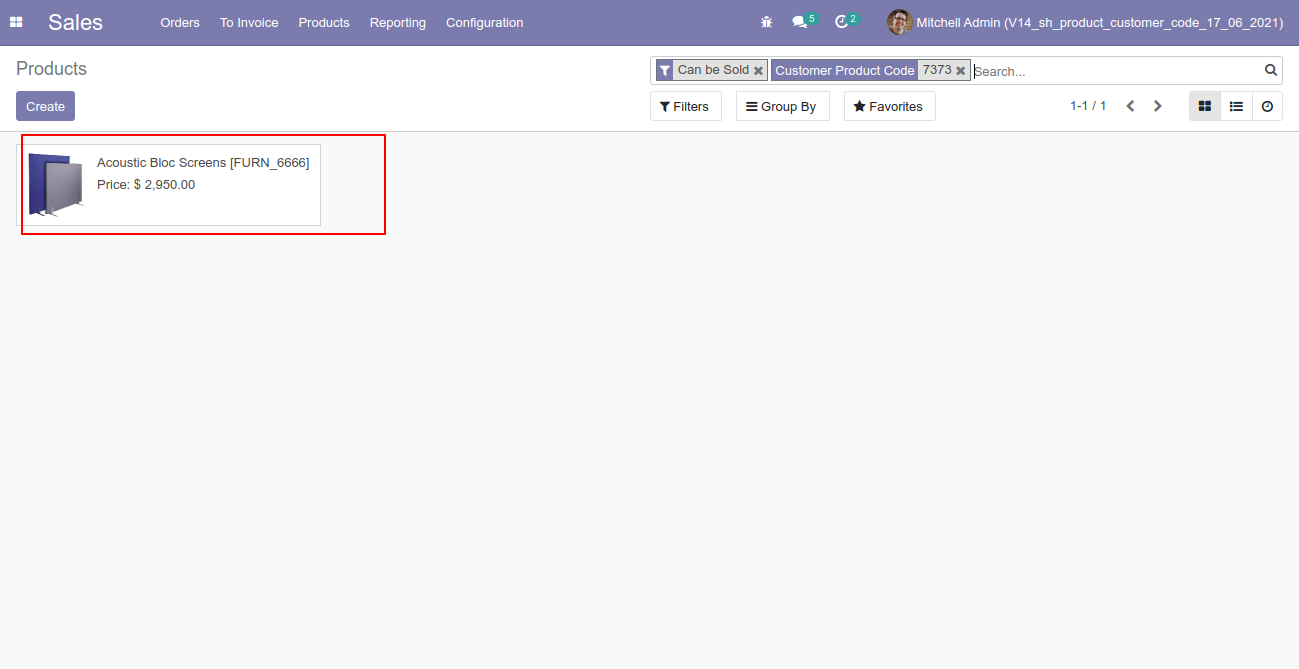Image resolution: width=1299 pixels, height=669 pixels.
Task: Click the filter funnel icon in facet
Action: (665, 70)
